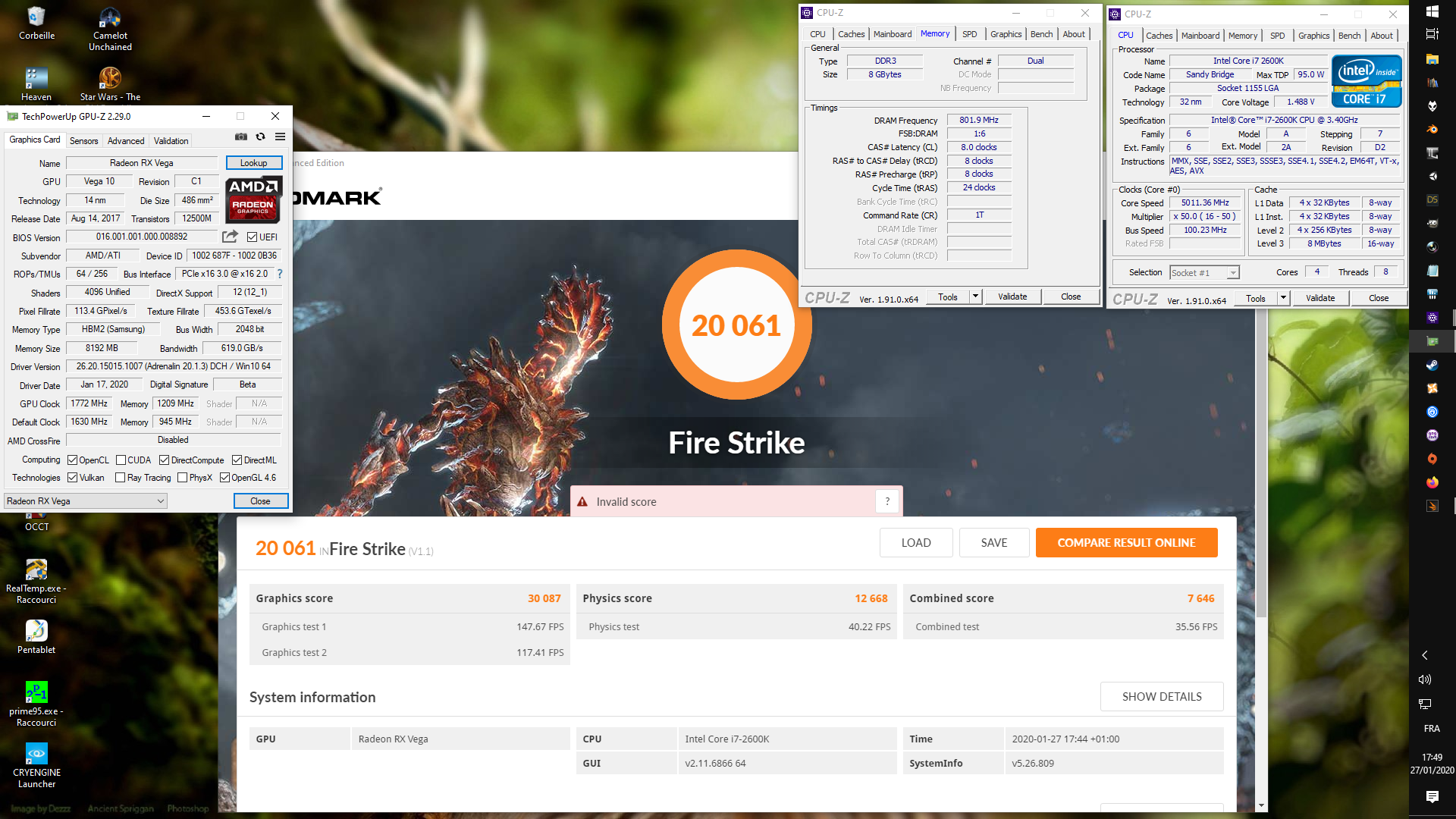
Task: Open Bench tab in CPU-Z CPU window
Action: [1349, 36]
